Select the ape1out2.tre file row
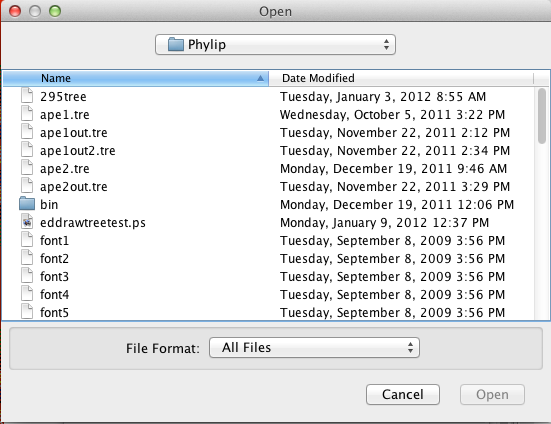 point(269,150)
